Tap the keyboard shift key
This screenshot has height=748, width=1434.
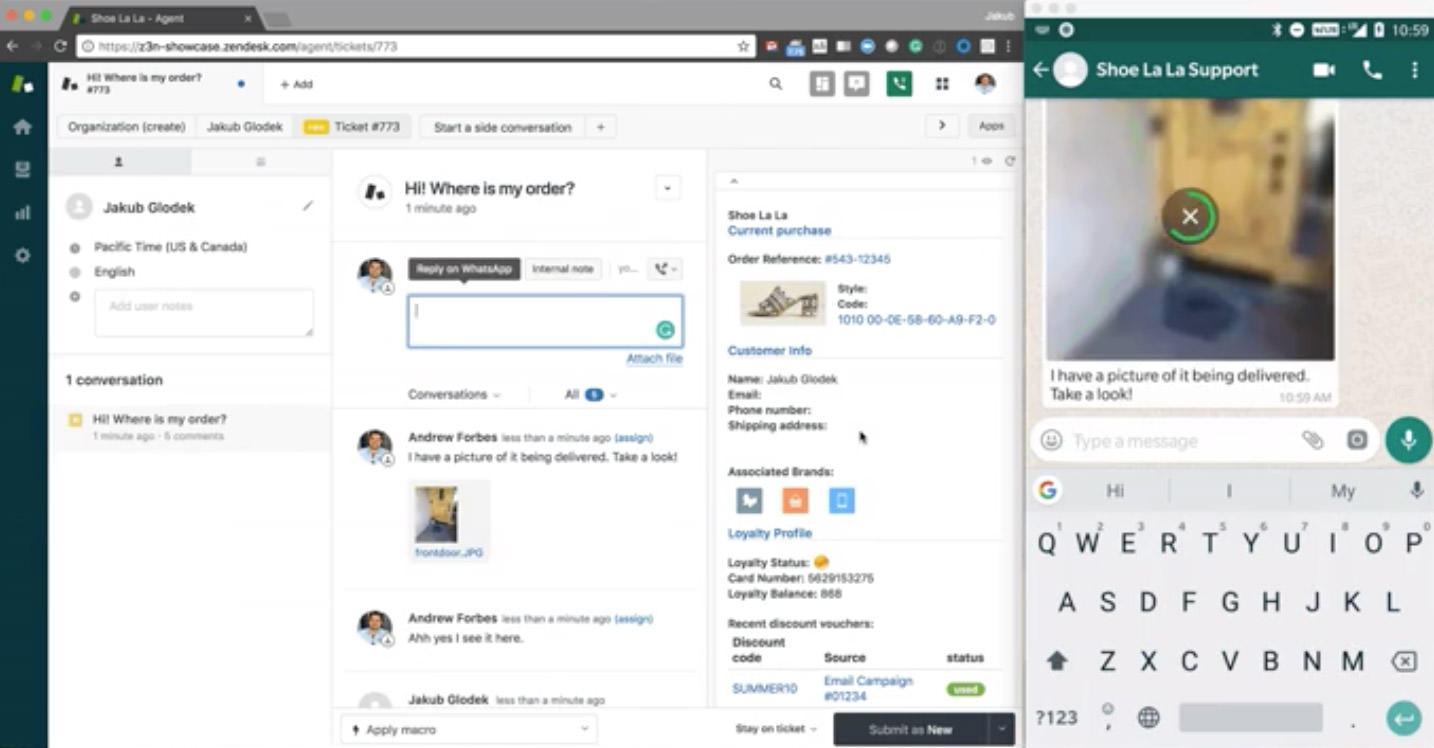click(1057, 661)
